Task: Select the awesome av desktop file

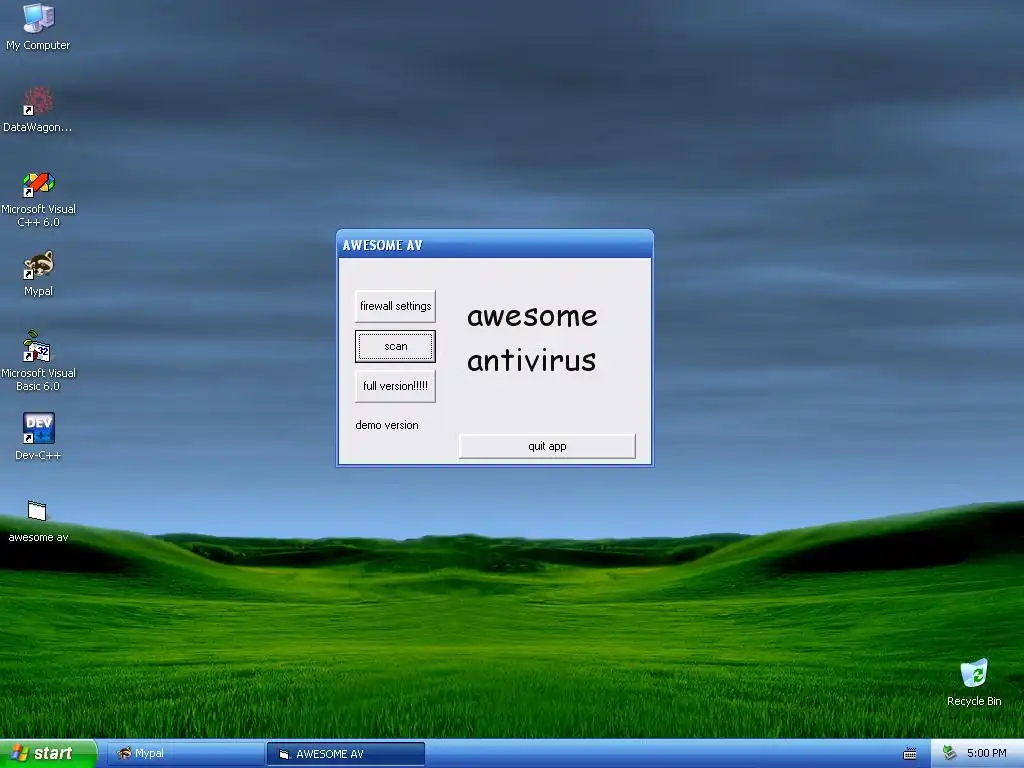Action: pyautogui.click(x=38, y=521)
